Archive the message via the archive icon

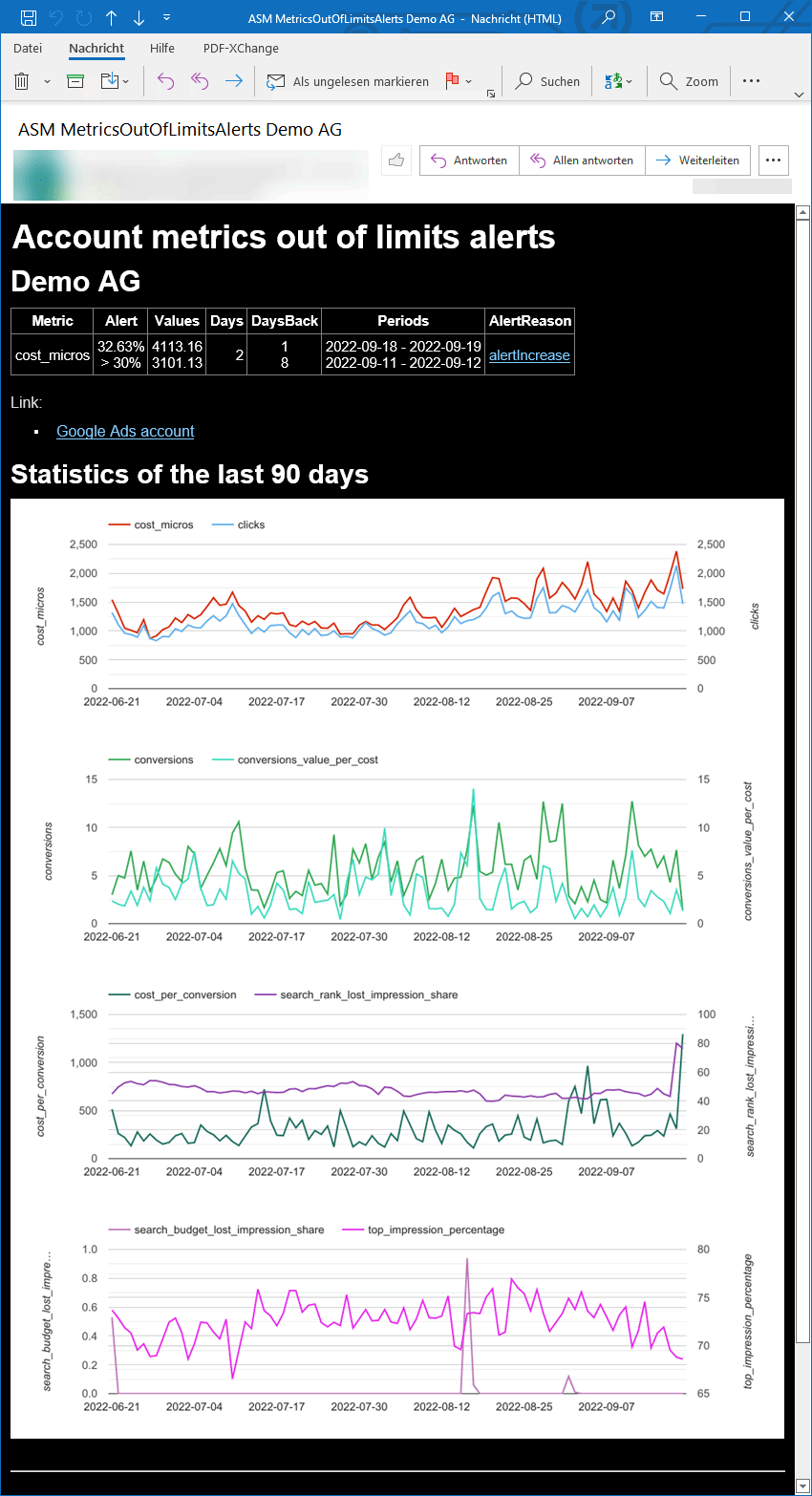click(75, 81)
